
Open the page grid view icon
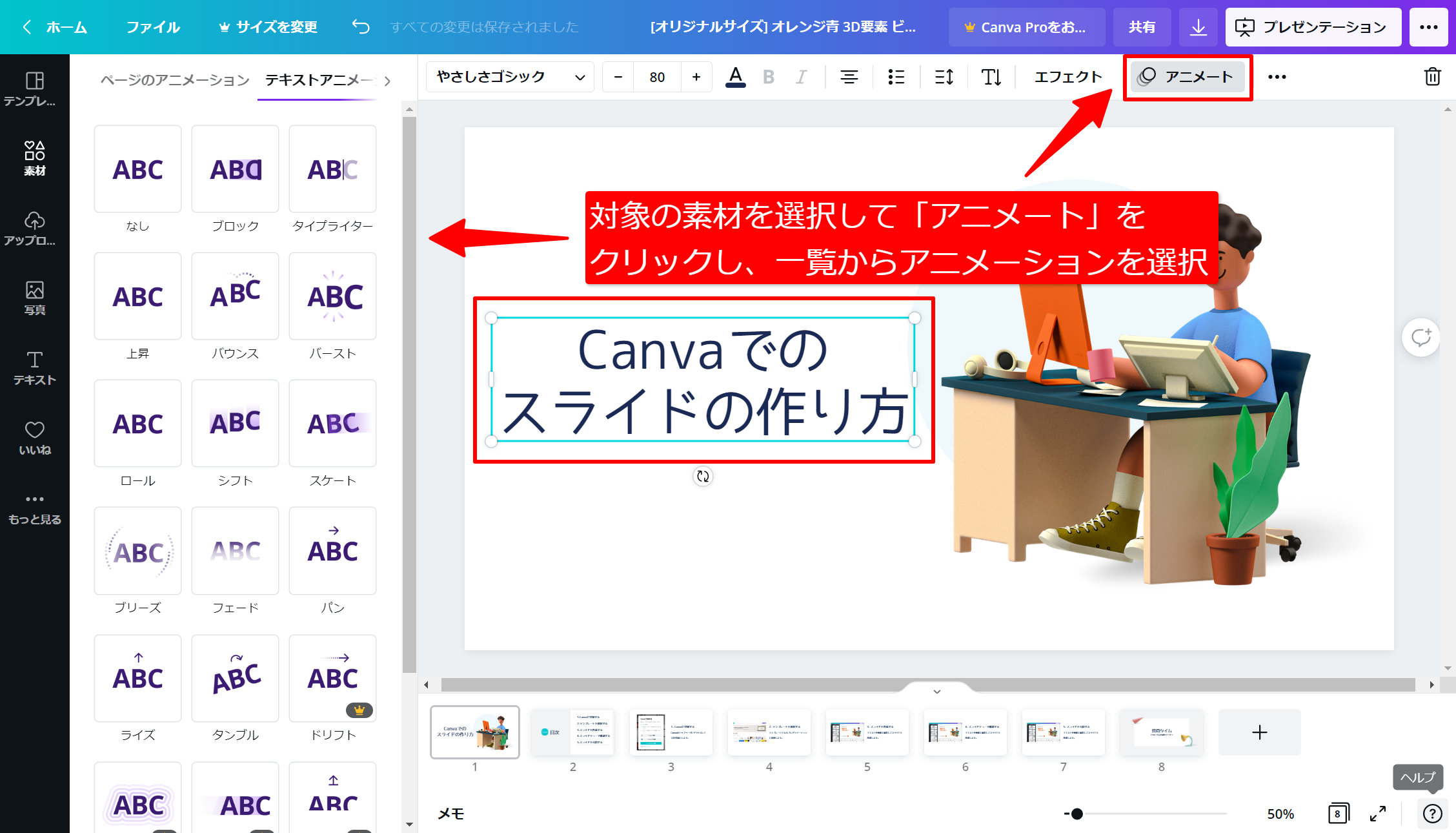tap(1337, 814)
